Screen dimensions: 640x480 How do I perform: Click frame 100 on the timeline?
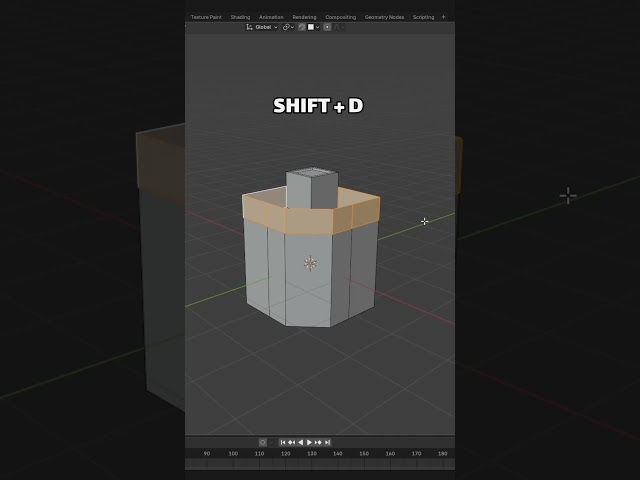point(233,453)
